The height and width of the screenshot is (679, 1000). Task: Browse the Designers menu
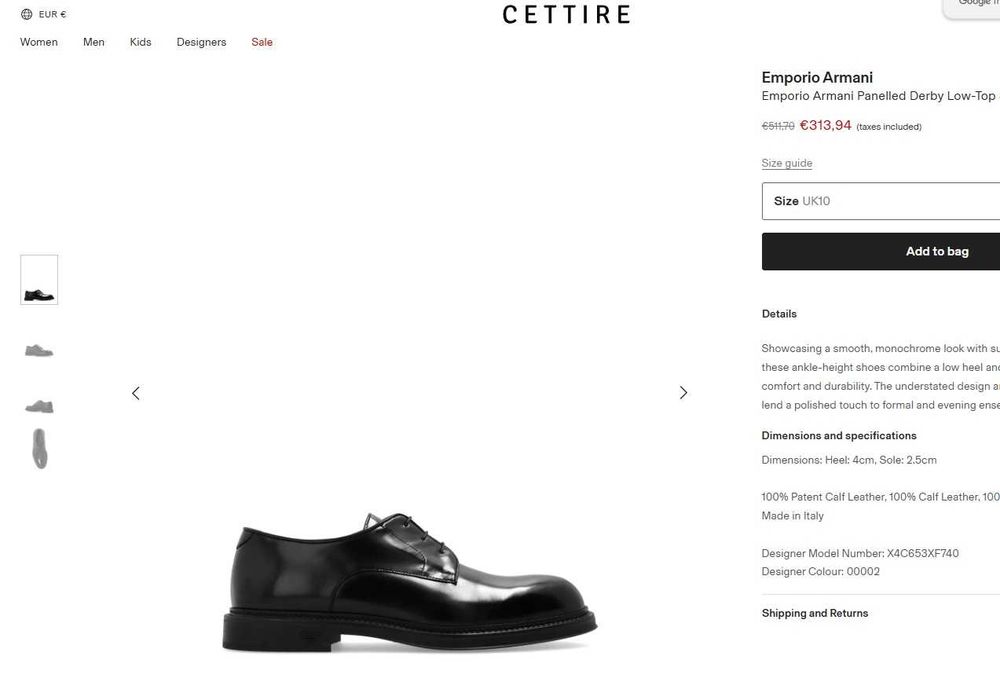pos(201,42)
